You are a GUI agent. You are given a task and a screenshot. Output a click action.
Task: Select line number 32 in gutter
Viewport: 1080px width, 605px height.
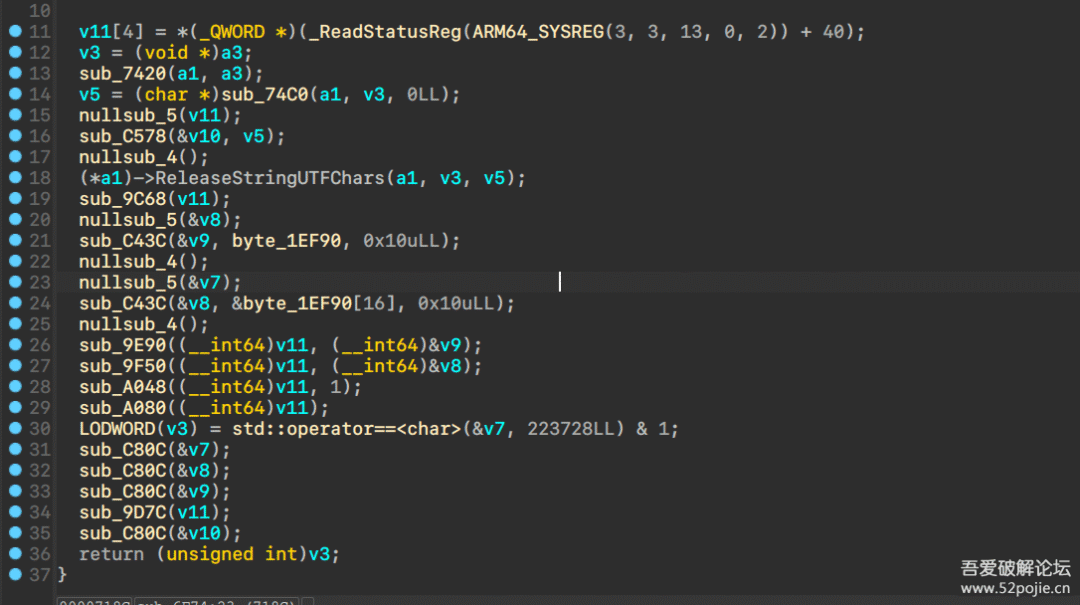pyautogui.click(x=40, y=471)
